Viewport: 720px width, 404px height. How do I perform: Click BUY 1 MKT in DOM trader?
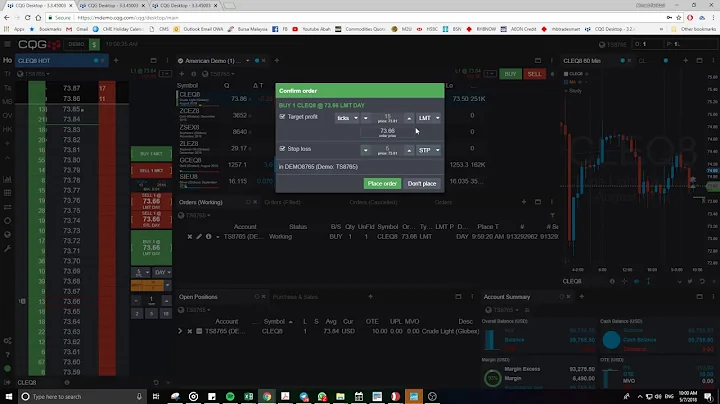[152, 154]
